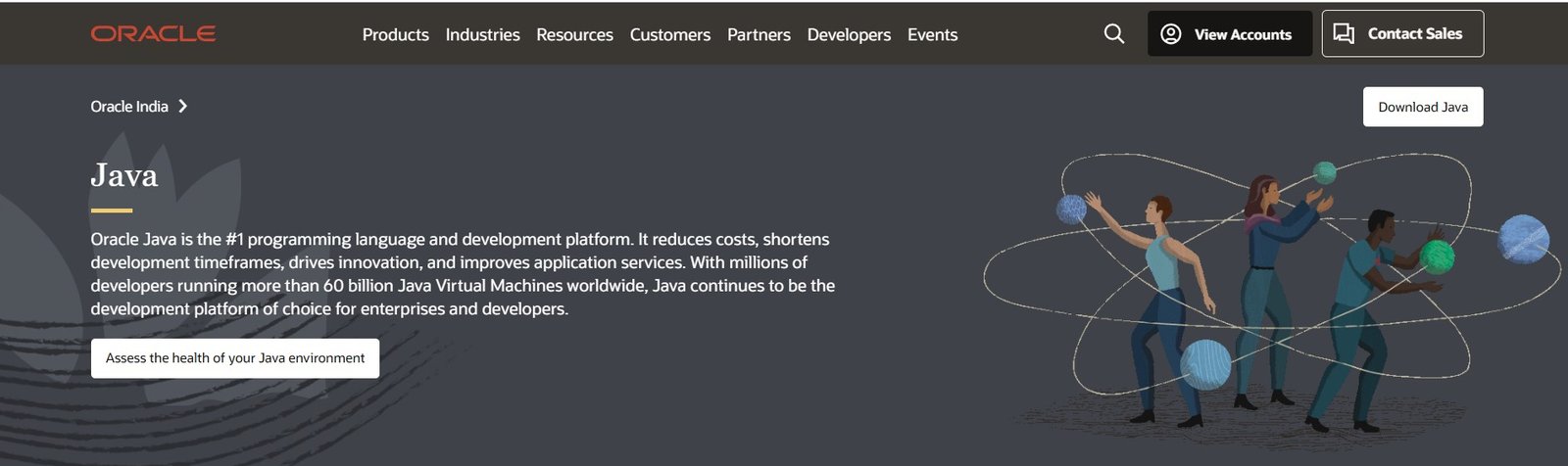
Task: Open the Industries menu
Action: (x=482, y=34)
